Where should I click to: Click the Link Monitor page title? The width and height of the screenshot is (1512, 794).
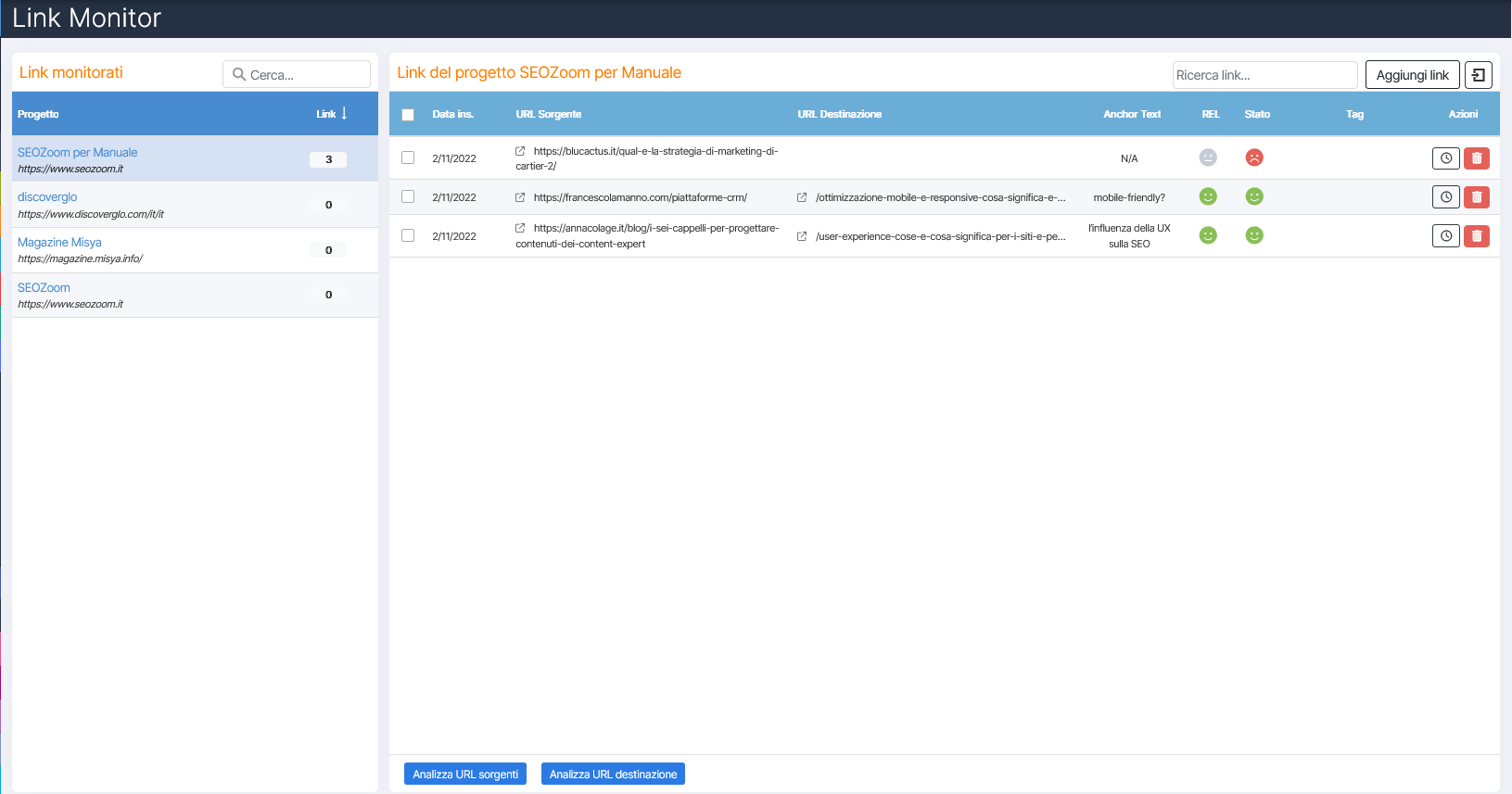point(86,18)
